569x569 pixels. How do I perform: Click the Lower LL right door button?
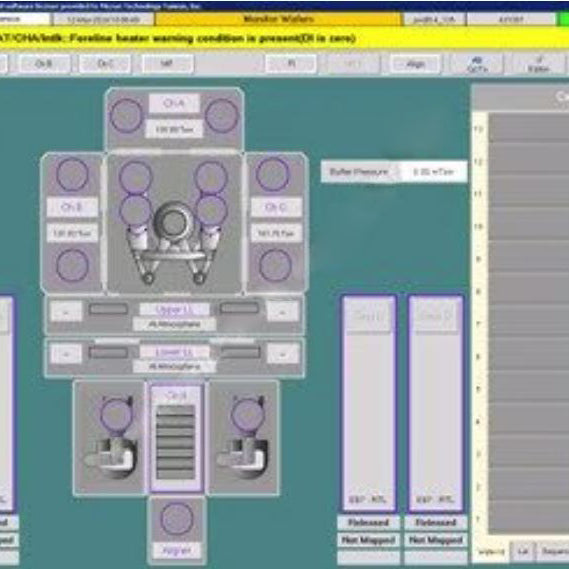coord(283,353)
